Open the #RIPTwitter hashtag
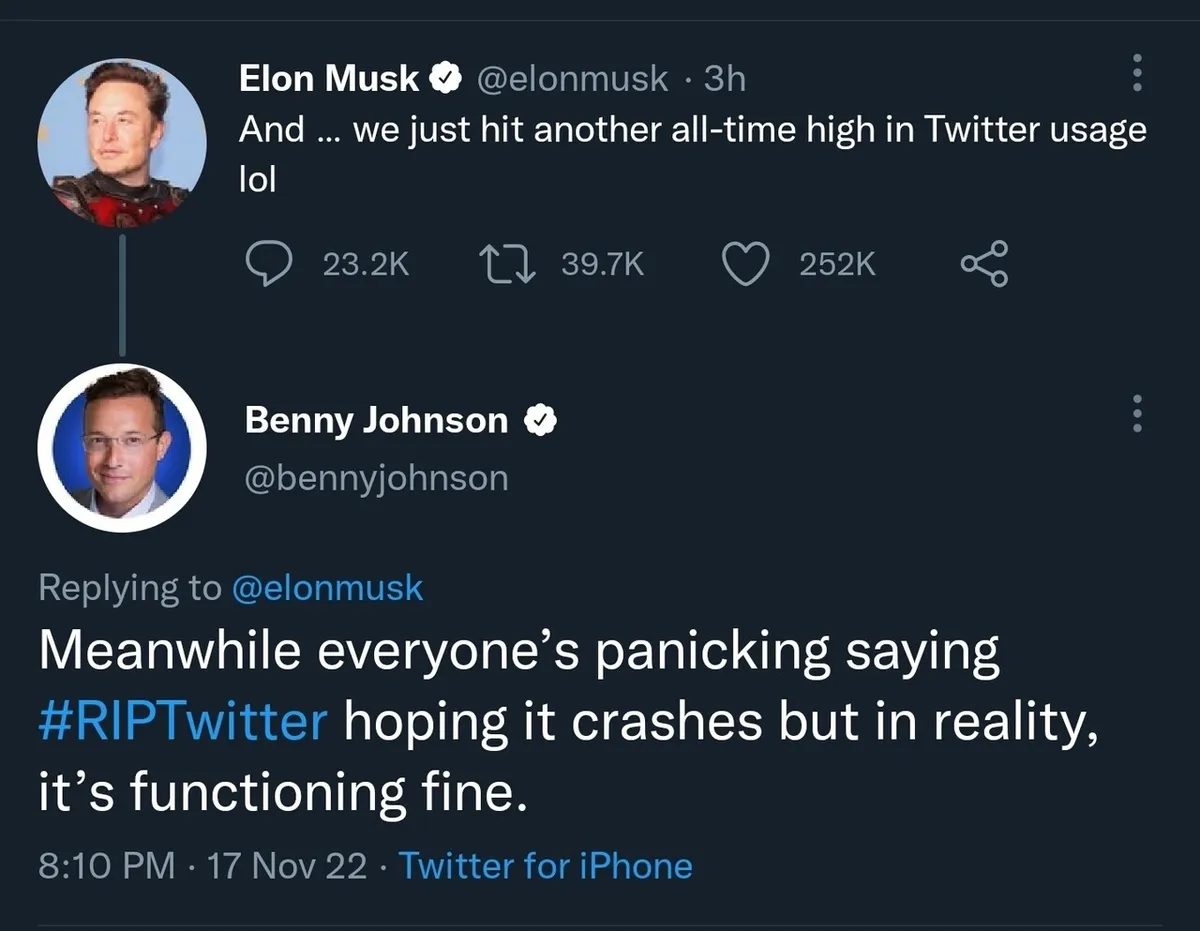The width and height of the screenshot is (1200, 931). tap(183, 721)
